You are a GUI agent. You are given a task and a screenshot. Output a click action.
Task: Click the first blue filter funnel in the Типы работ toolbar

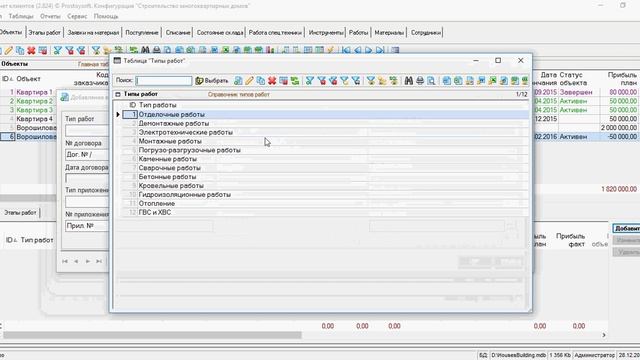[x=310, y=81]
